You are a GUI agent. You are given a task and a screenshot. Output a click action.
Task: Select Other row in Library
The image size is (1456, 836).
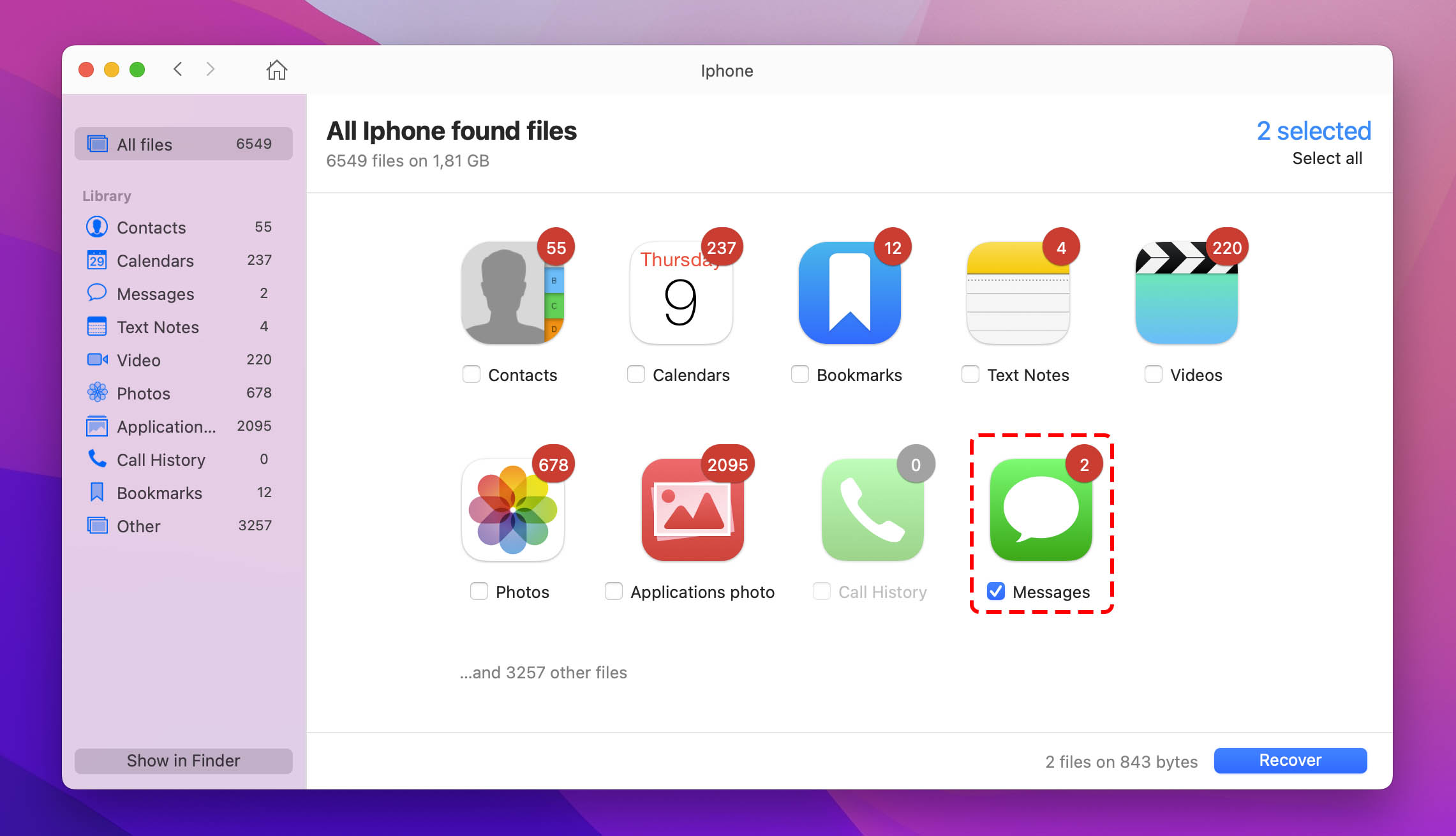(x=184, y=525)
